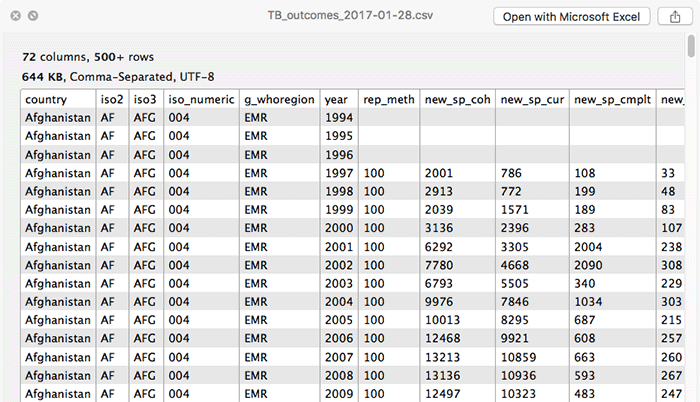
Task: Click new_sp_cmplt value 199
Action: [585, 191]
